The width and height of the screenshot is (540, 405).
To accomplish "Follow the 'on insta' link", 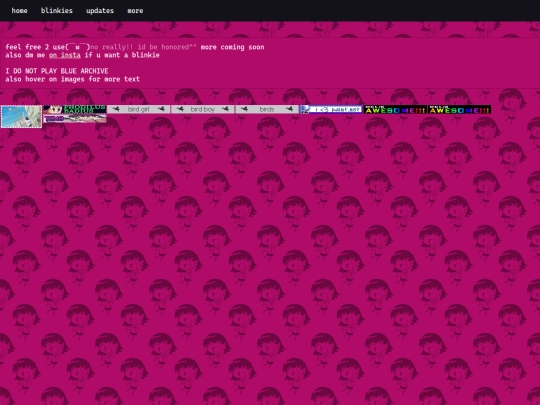I will [65, 55].
